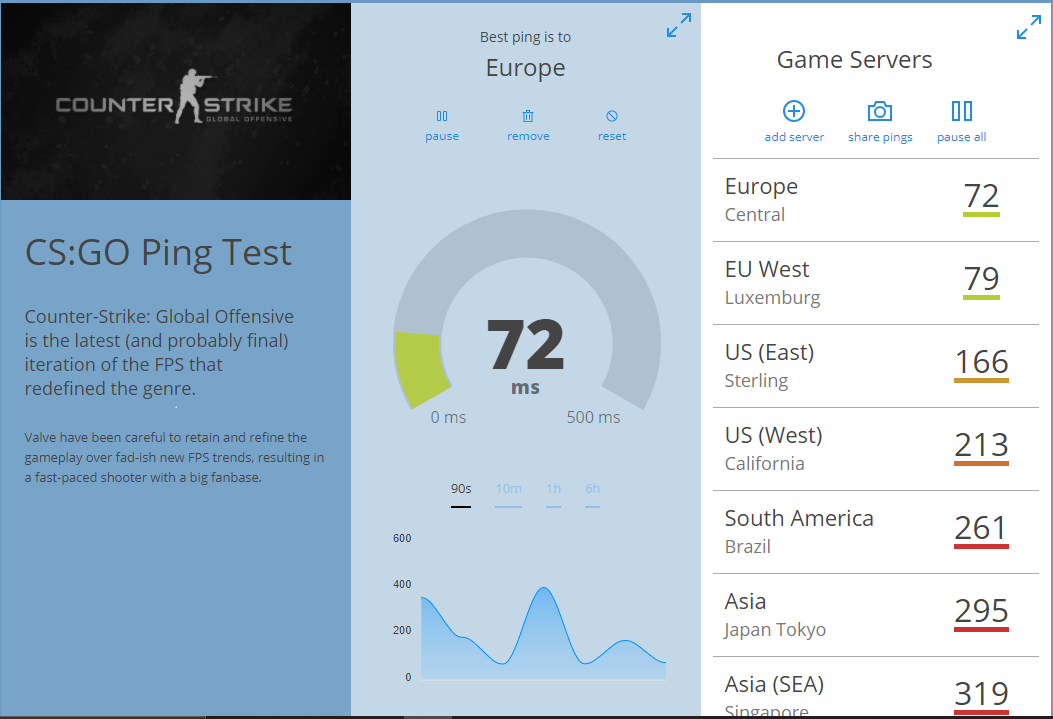The width and height of the screenshot is (1053, 719).
Task: Click the pause all icon
Action: pos(962,111)
